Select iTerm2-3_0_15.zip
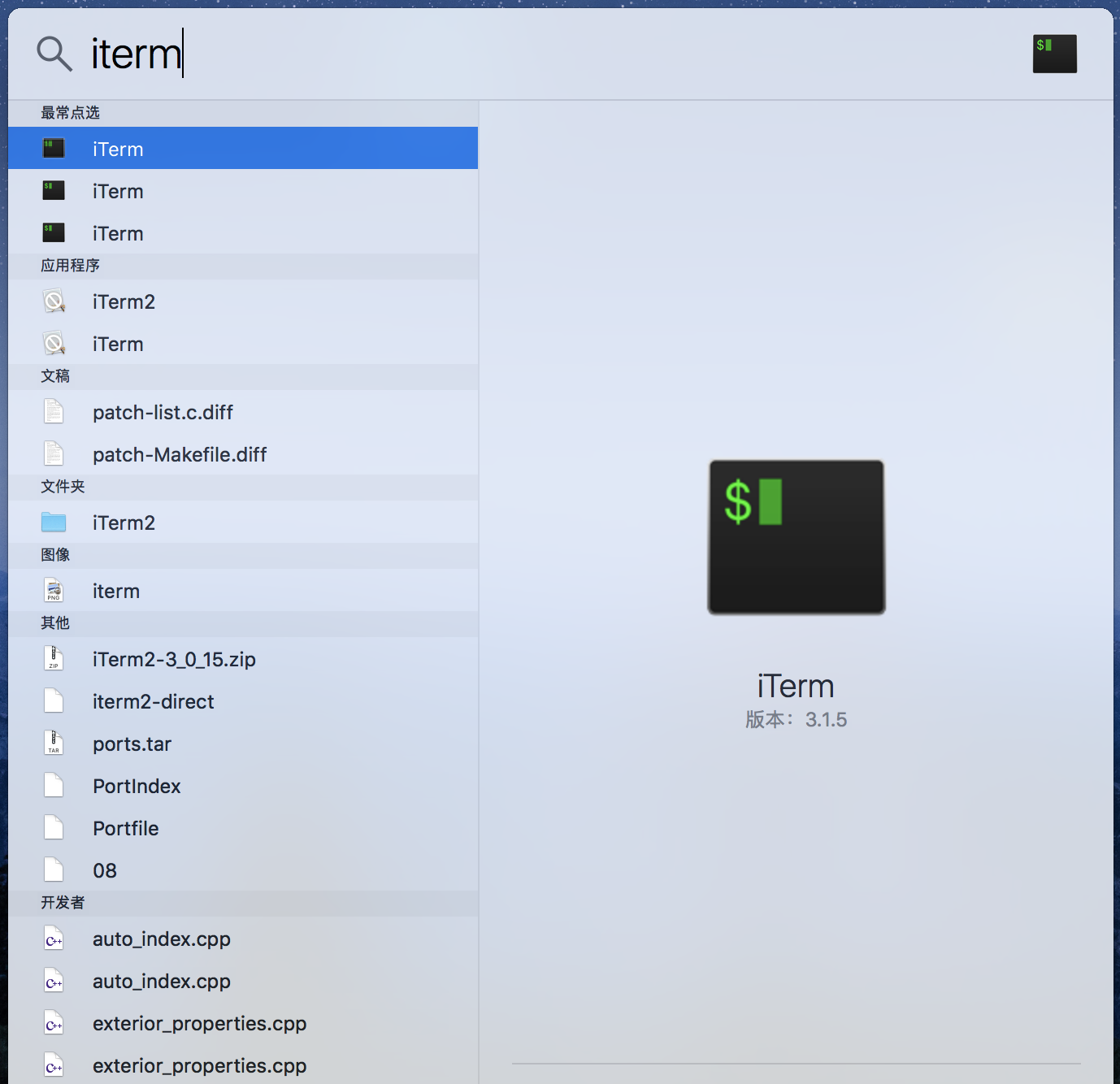This screenshot has height=1084, width=1120. [243, 659]
